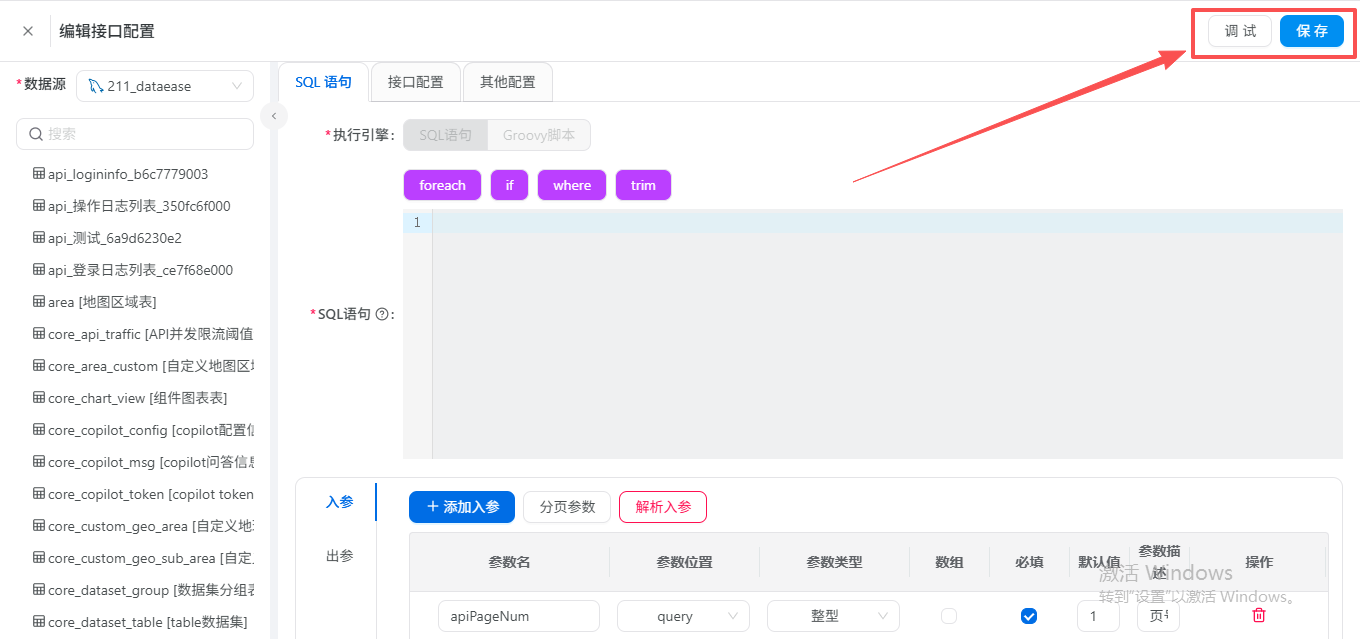Switch to the SQL 语句 tab

(323, 82)
